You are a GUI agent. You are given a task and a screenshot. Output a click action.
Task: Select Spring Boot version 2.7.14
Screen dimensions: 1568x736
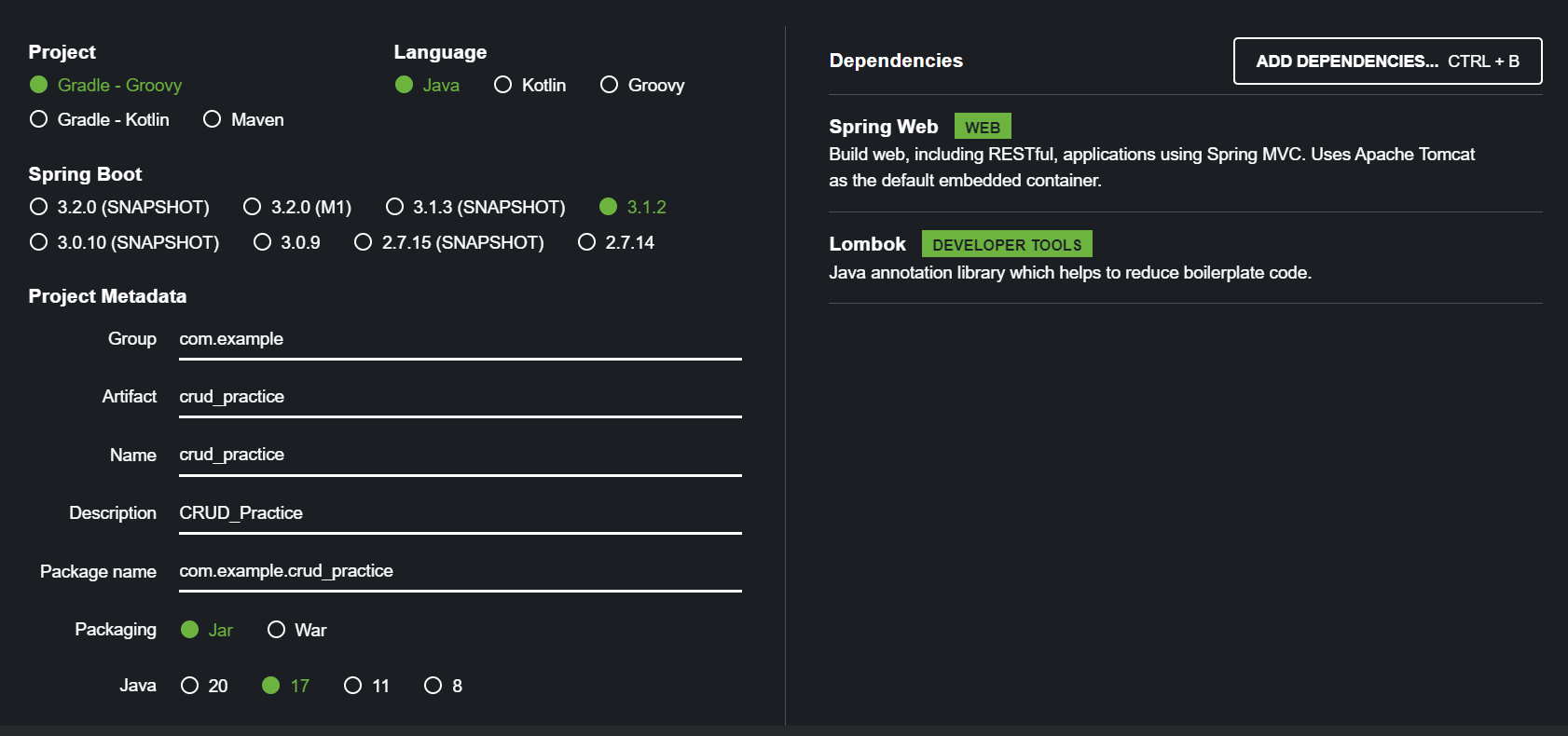pos(616,242)
